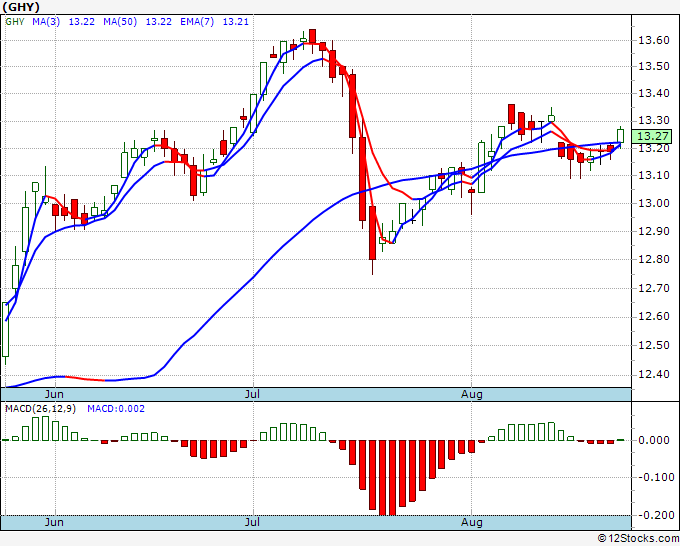680x546 pixels.
Task: Click the 12.70 price axis label
Action: coord(654,288)
